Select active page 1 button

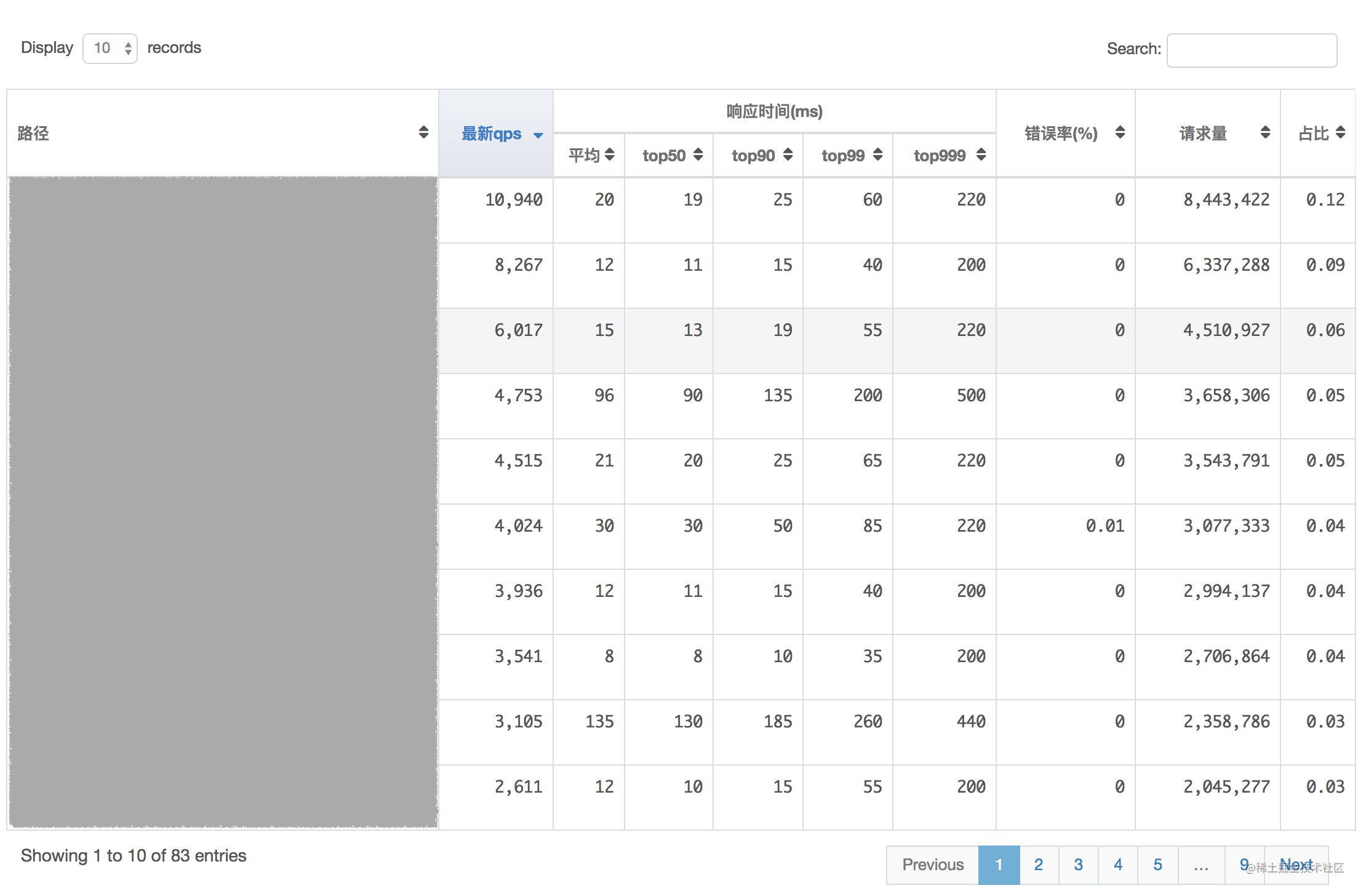coord(999,865)
